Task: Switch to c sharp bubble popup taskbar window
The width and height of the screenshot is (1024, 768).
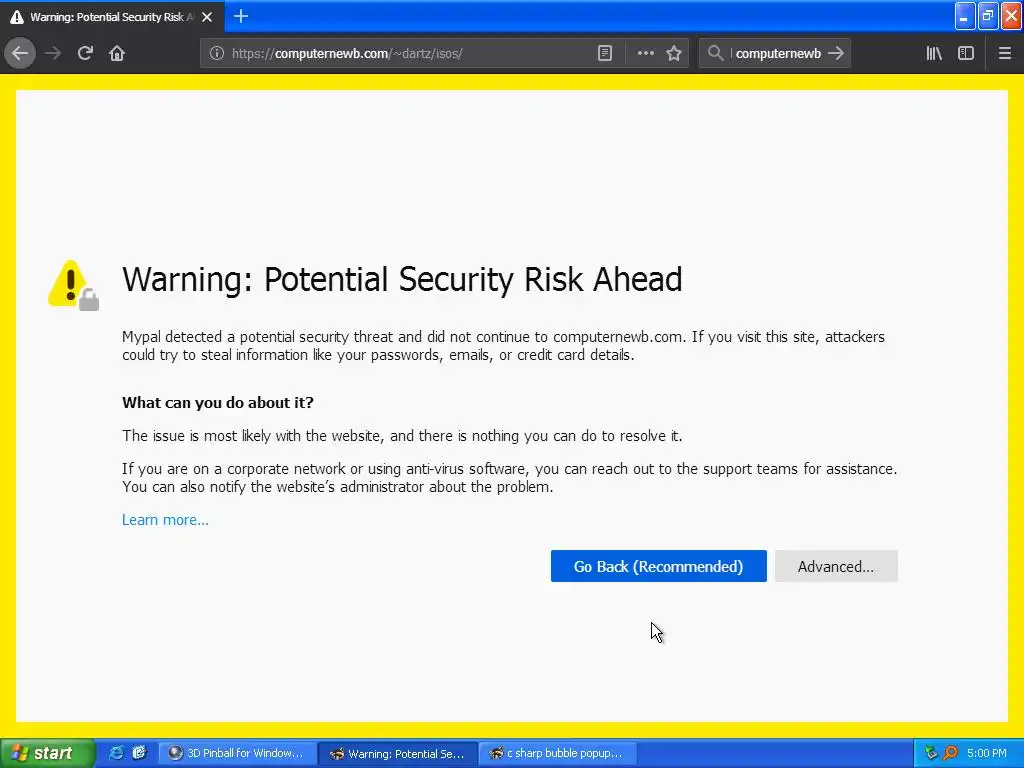Action: [x=558, y=753]
